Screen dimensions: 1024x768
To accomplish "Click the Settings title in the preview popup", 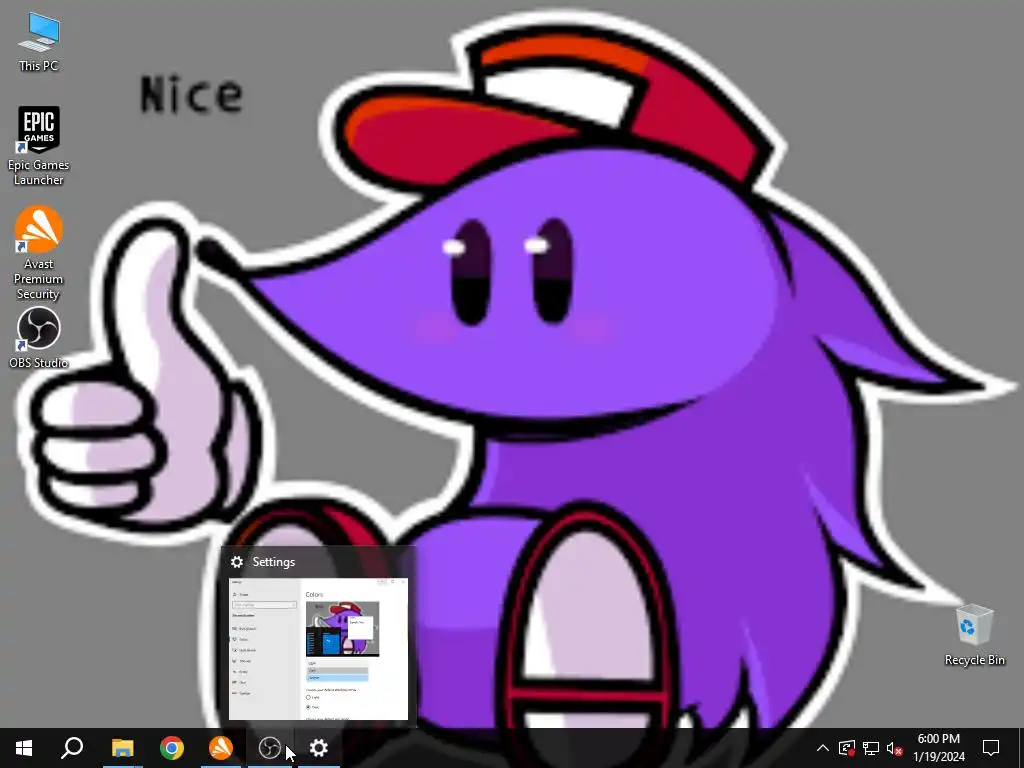I will tap(274, 562).
